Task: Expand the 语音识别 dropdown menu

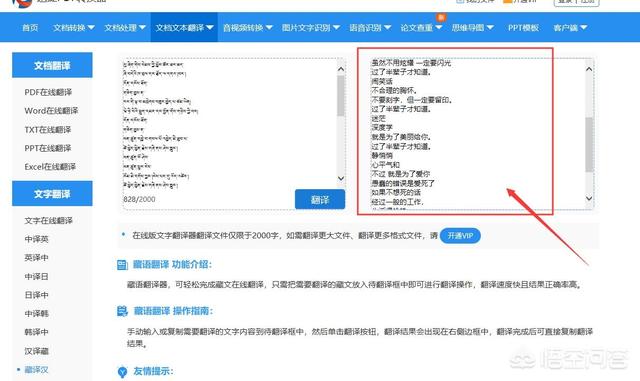Action: pos(370,28)
